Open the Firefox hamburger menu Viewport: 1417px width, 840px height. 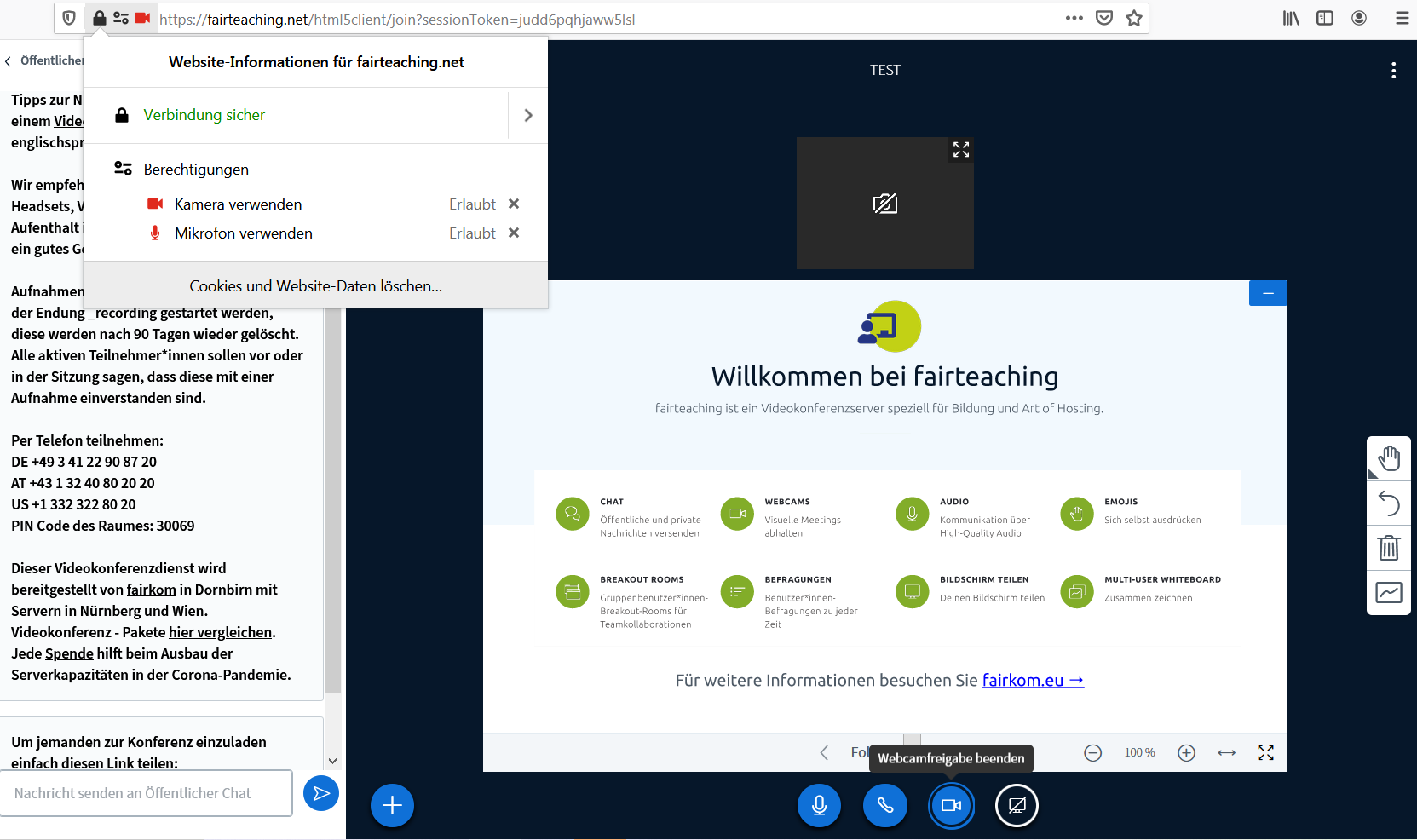[x=1402, y=18]
